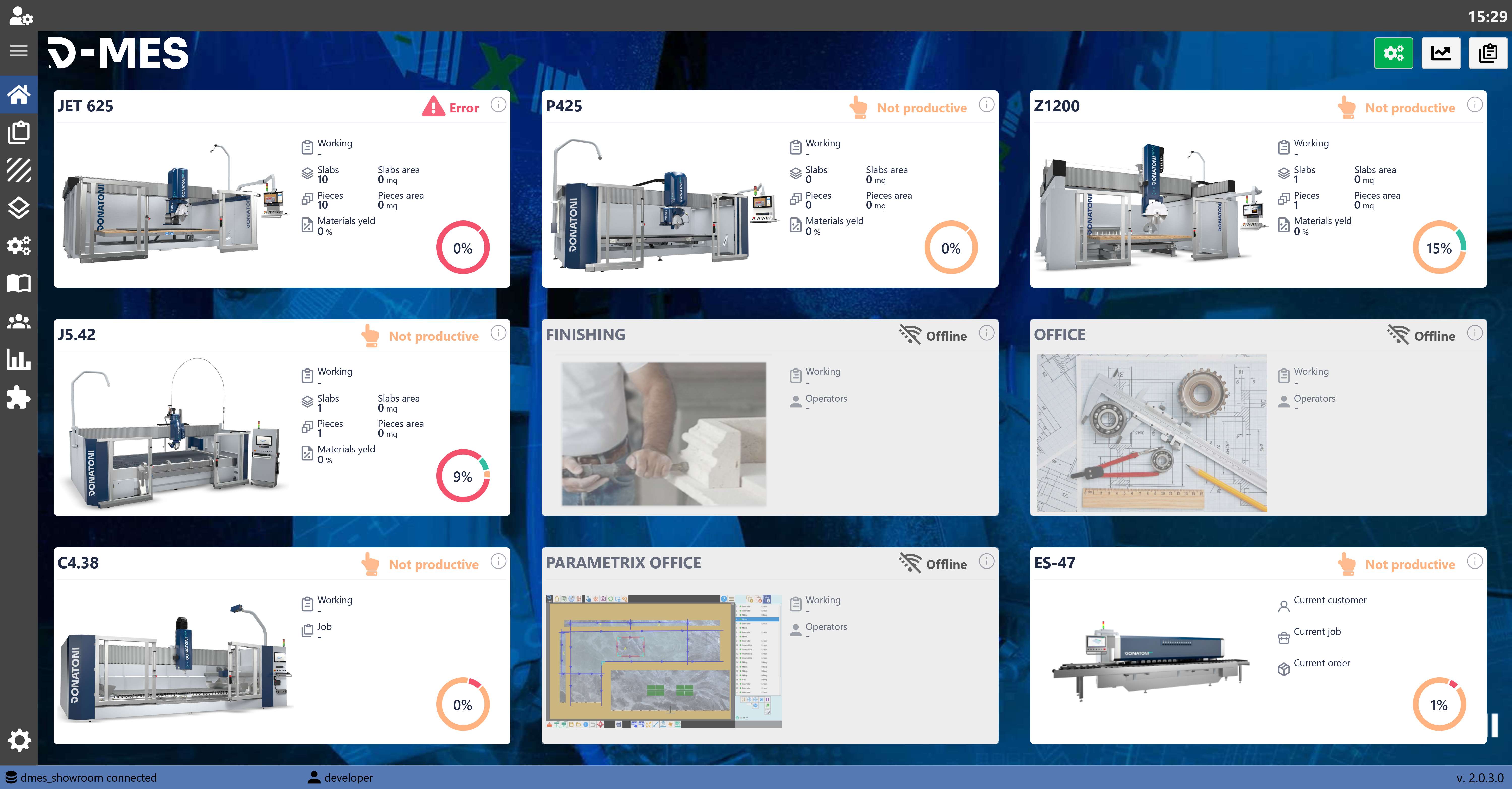This screenshot has width=1512, height=789.
Task: Show info for P425 machine
Action: [x=986, y=105]
